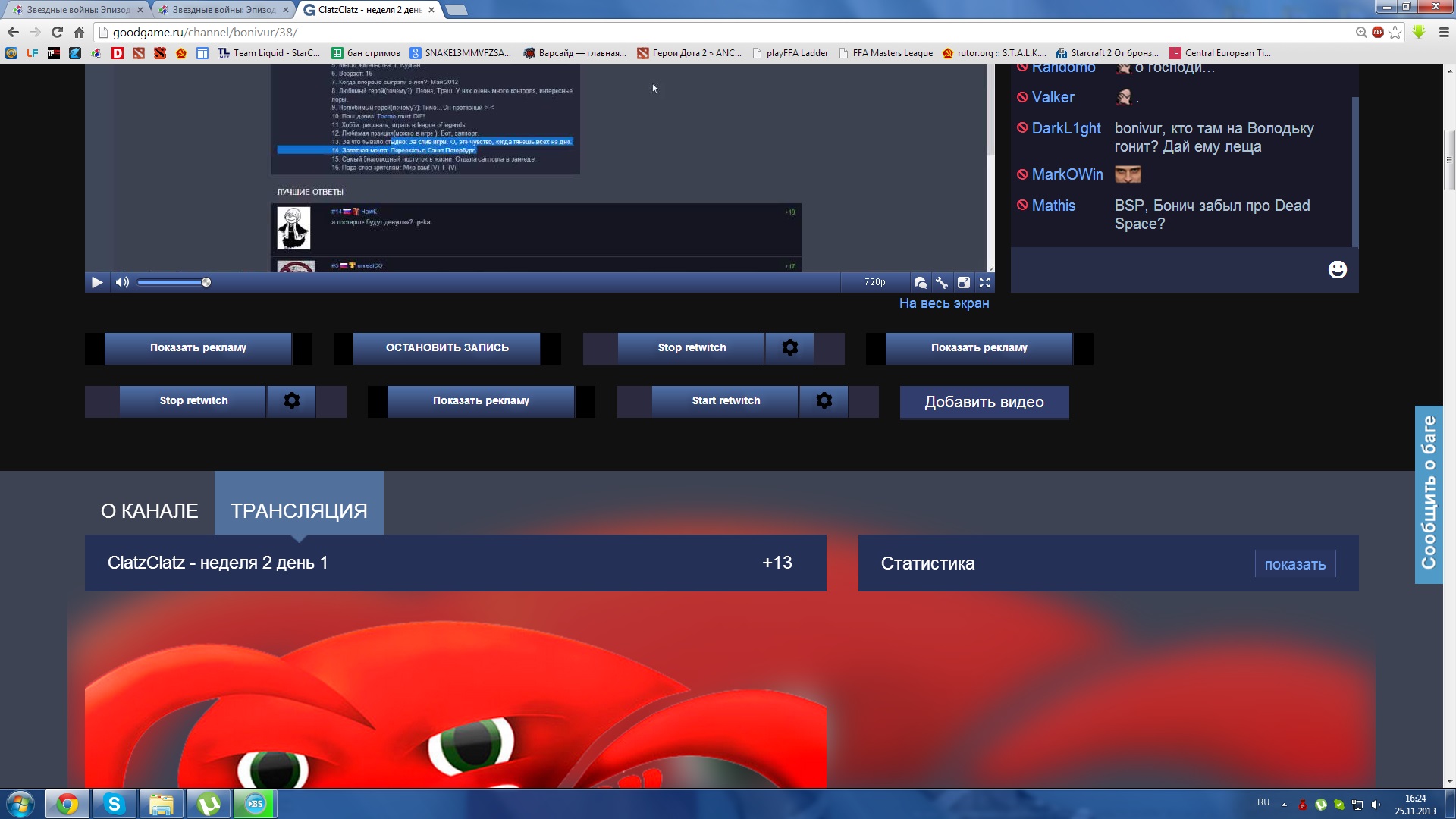
Task: Mute the player volume speaker icon
Action: click(122, 282)
